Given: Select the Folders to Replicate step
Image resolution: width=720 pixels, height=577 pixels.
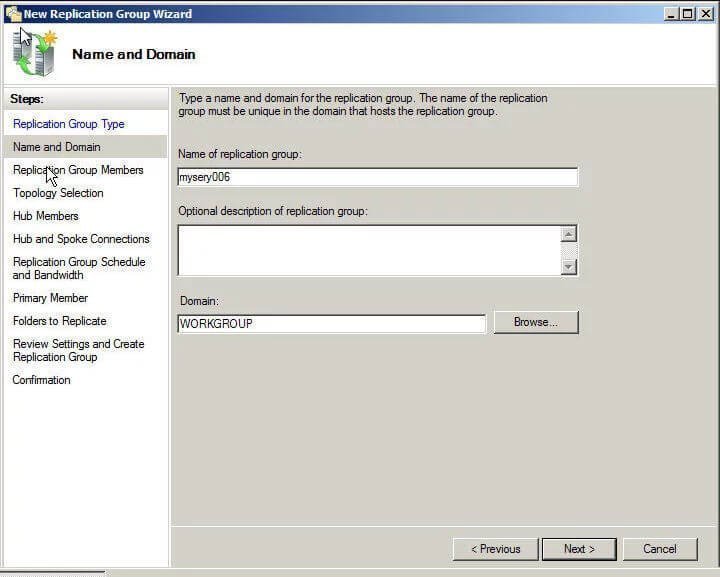Looking at the screenshot, I should [60, 321].
